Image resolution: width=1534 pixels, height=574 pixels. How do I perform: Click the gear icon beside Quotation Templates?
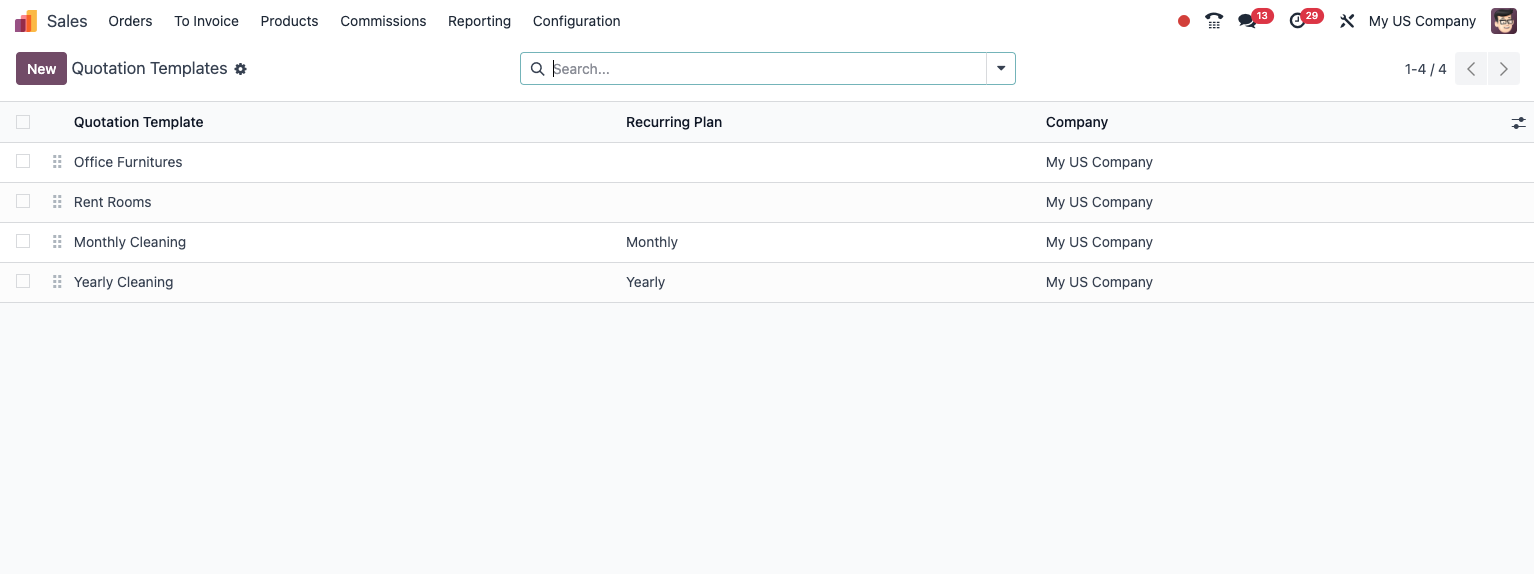point(240,69)
